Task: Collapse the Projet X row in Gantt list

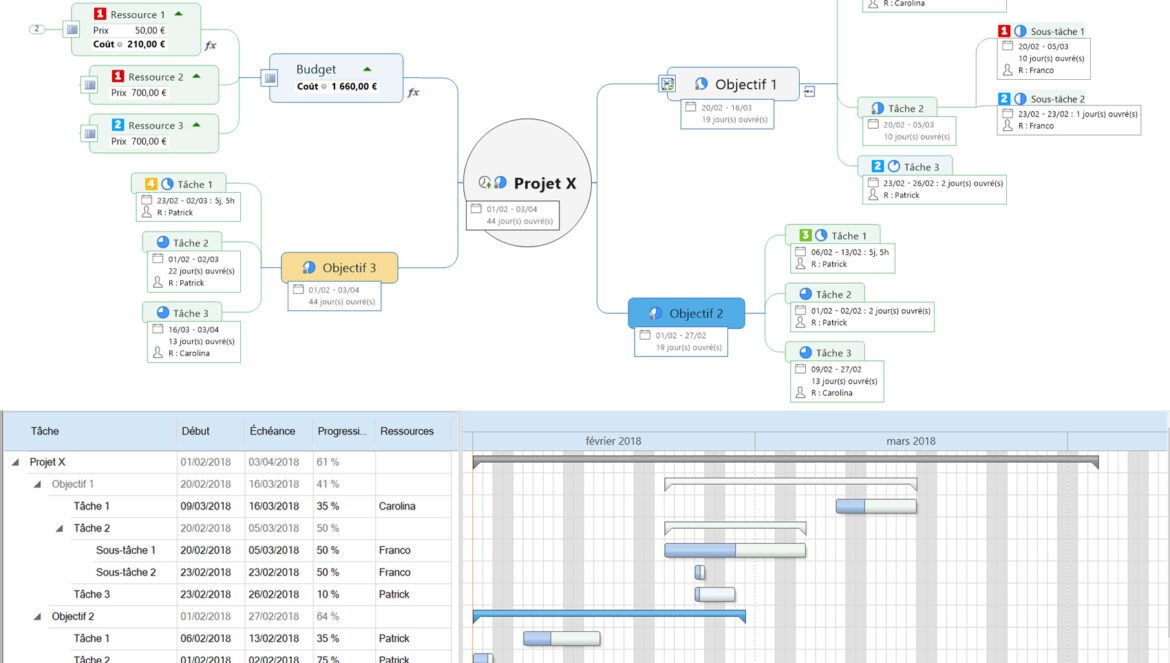Action: coord(15,463)
